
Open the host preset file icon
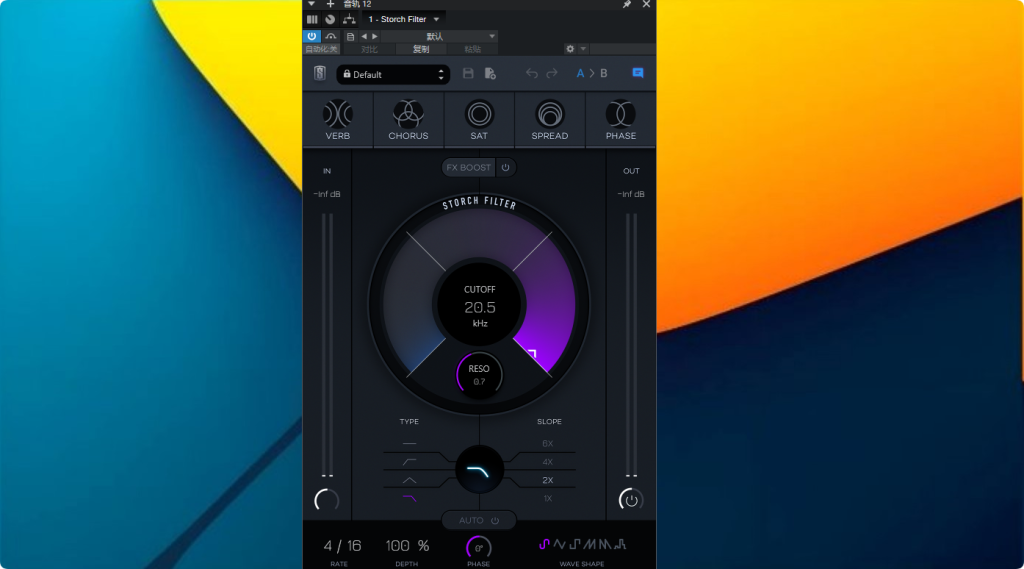tap(351, 37)
